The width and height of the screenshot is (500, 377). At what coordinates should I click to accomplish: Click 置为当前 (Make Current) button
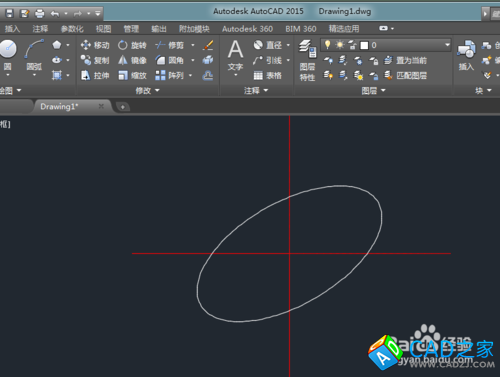(x=405, y=60)
